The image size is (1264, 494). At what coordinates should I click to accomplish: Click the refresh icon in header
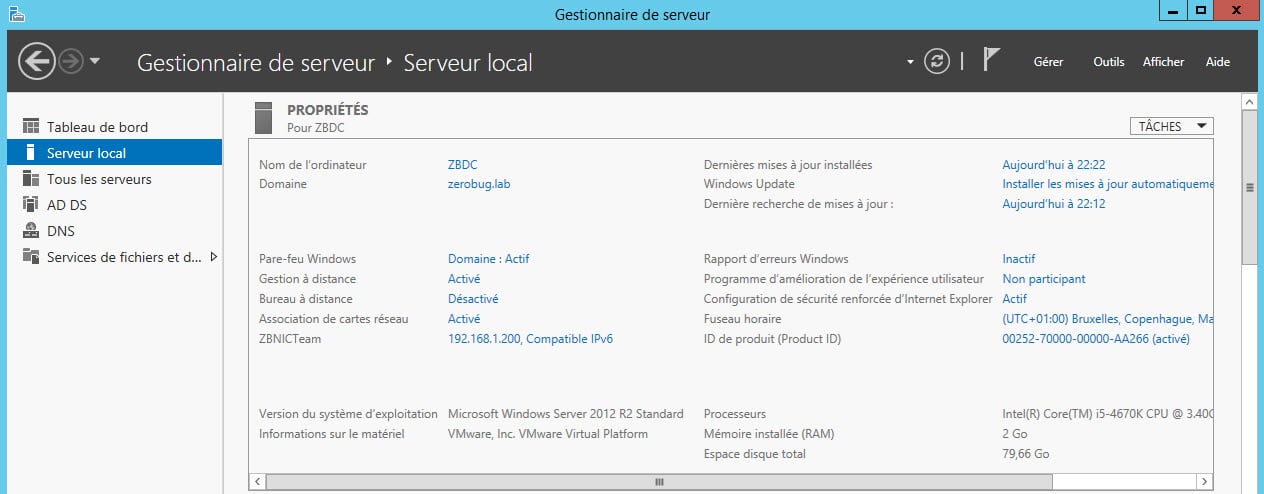coord(937,62)
